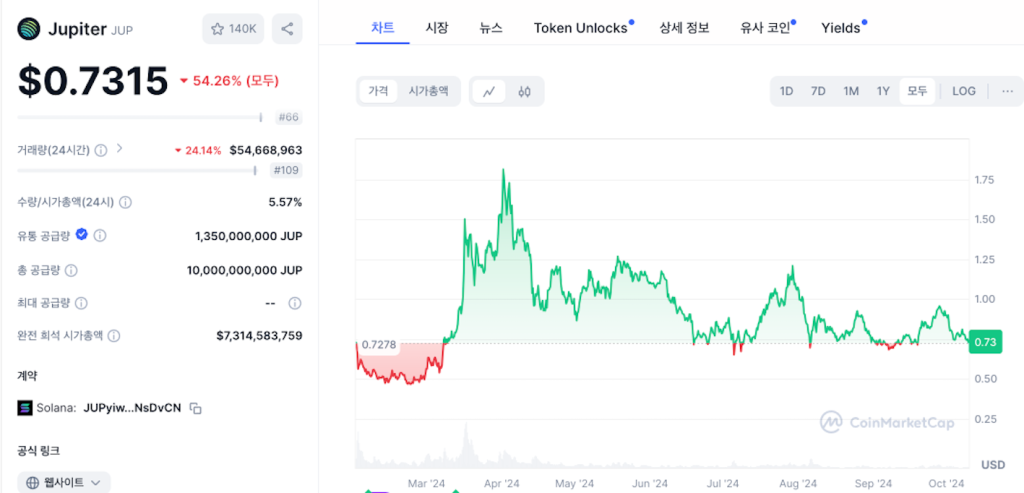Click the Solana chain logo icon
Viewport: 1024px width, 493px height.
click(25, 408)
